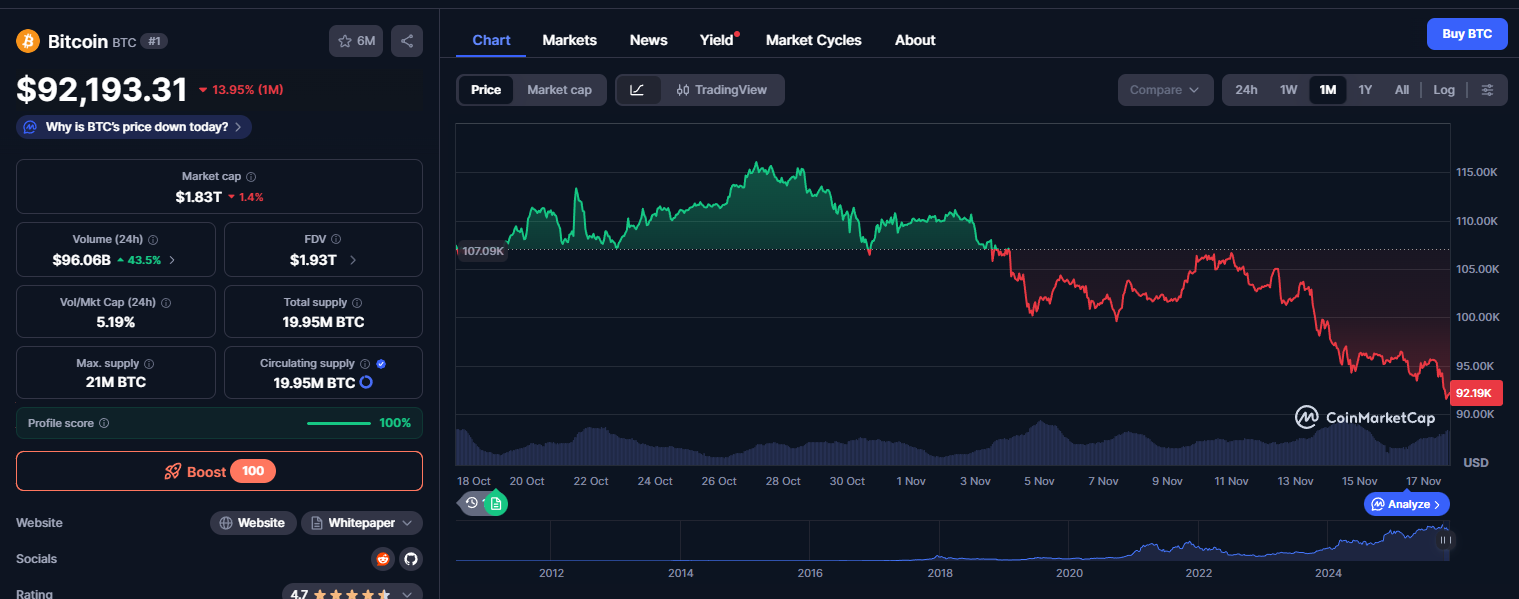Image resolution: width=1519 pixels, height=599 pixels.
Task: Open chart settings sliders icon
Action: [1487, 90]
